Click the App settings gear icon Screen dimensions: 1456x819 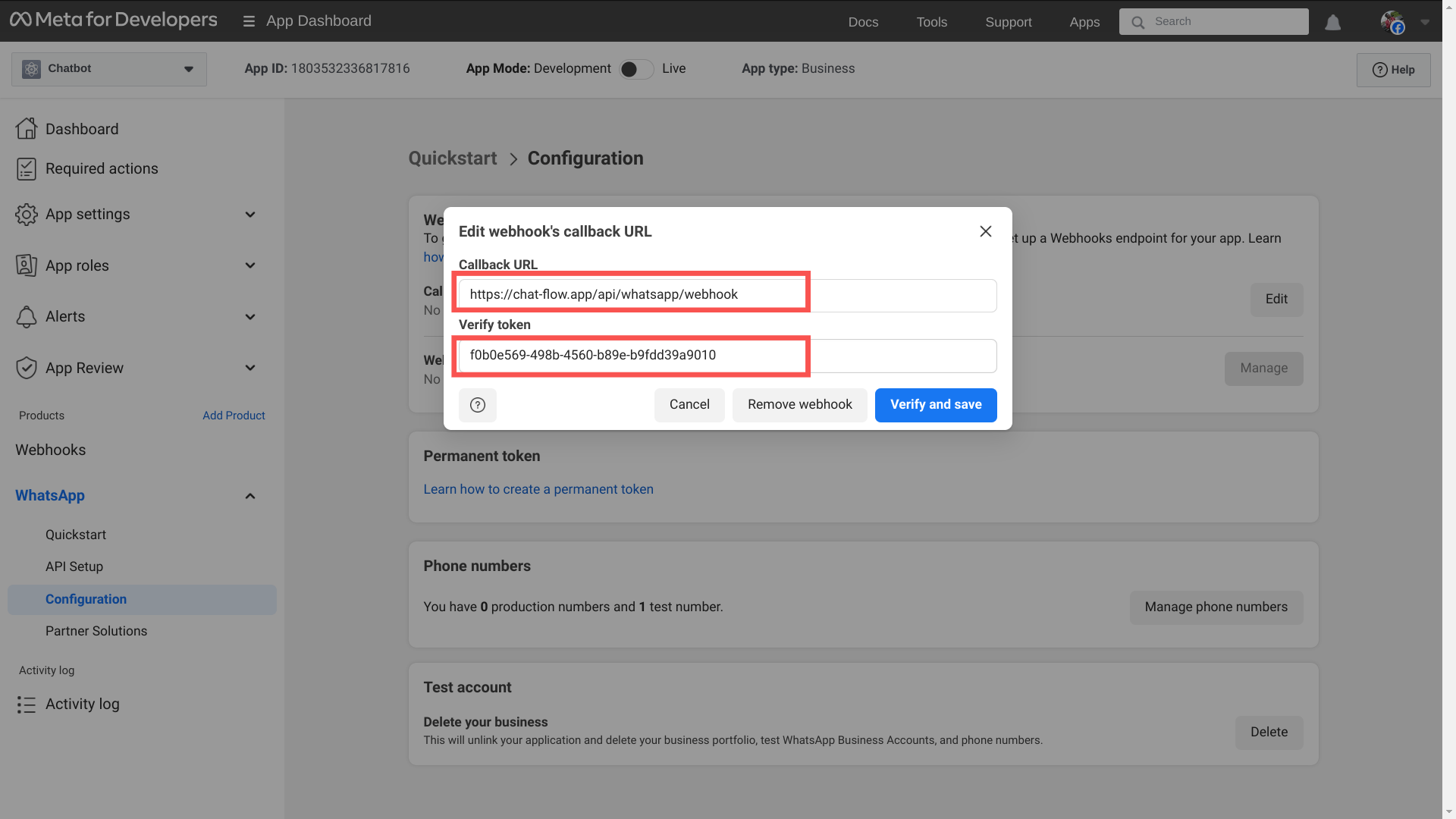pos(27,215)
